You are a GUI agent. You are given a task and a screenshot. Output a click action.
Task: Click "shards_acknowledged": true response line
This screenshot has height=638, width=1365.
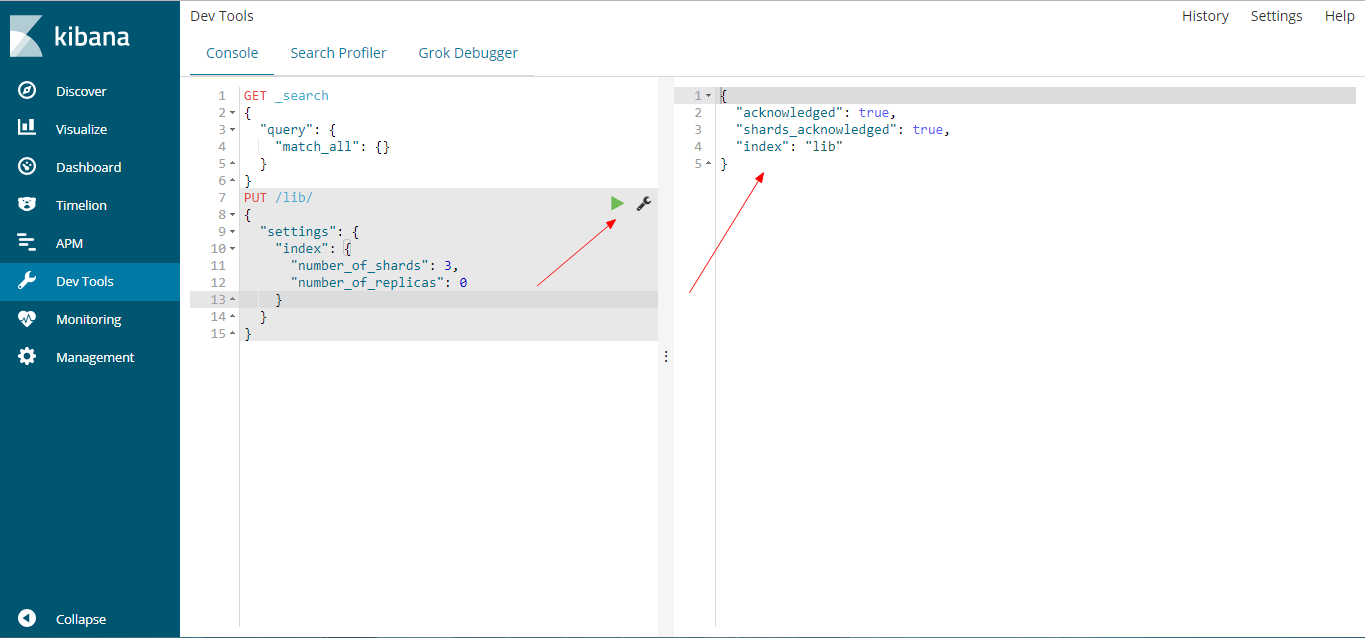tap(842, 130)
